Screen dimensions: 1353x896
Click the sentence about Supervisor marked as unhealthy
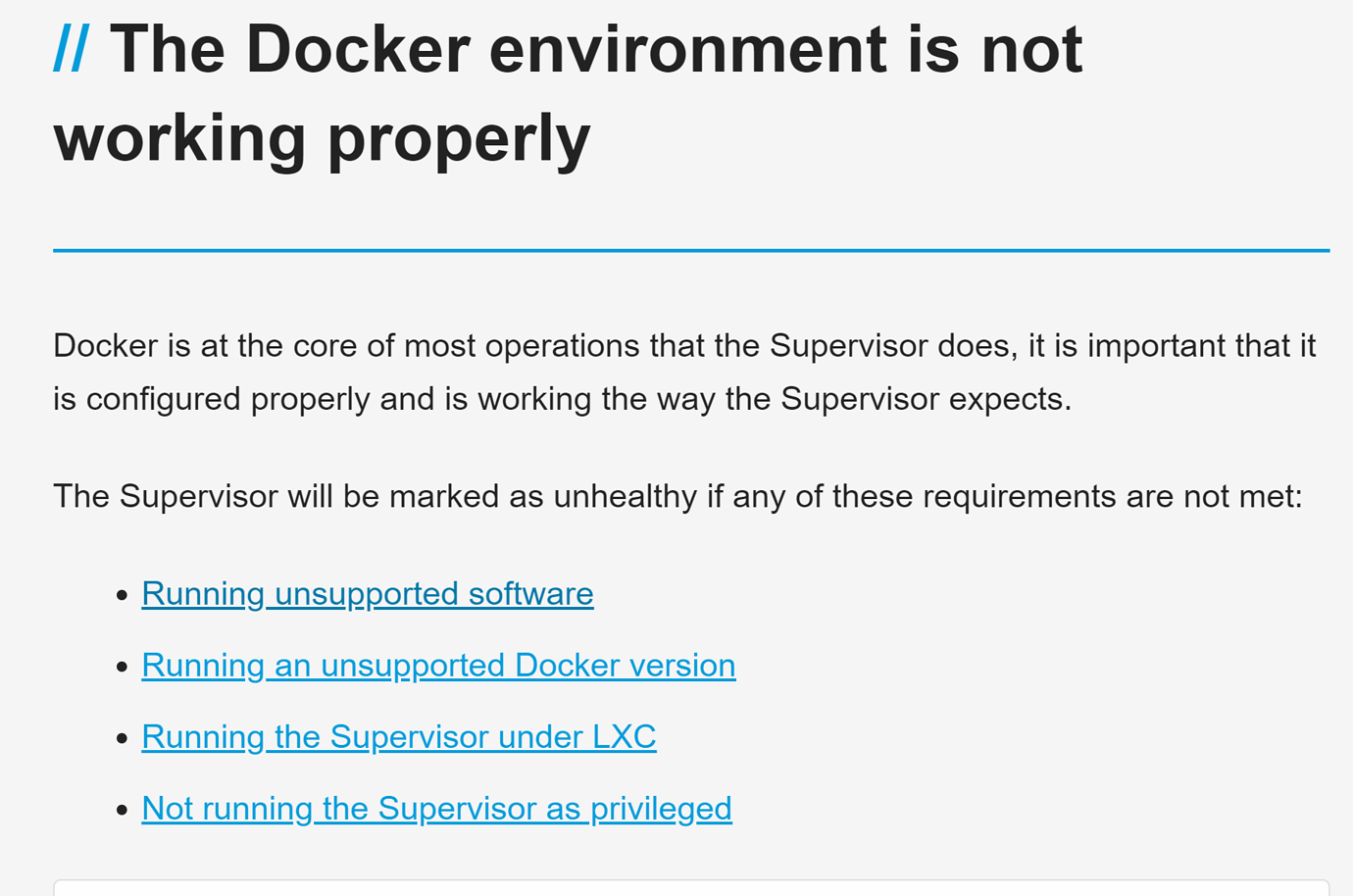click(677, 497)
